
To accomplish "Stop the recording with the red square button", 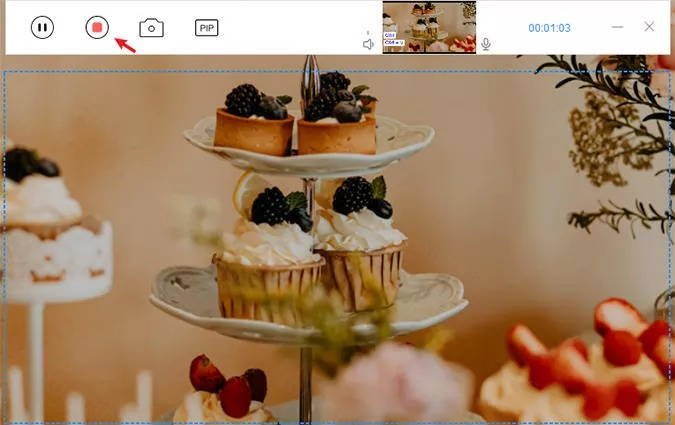I will (97, 28).
